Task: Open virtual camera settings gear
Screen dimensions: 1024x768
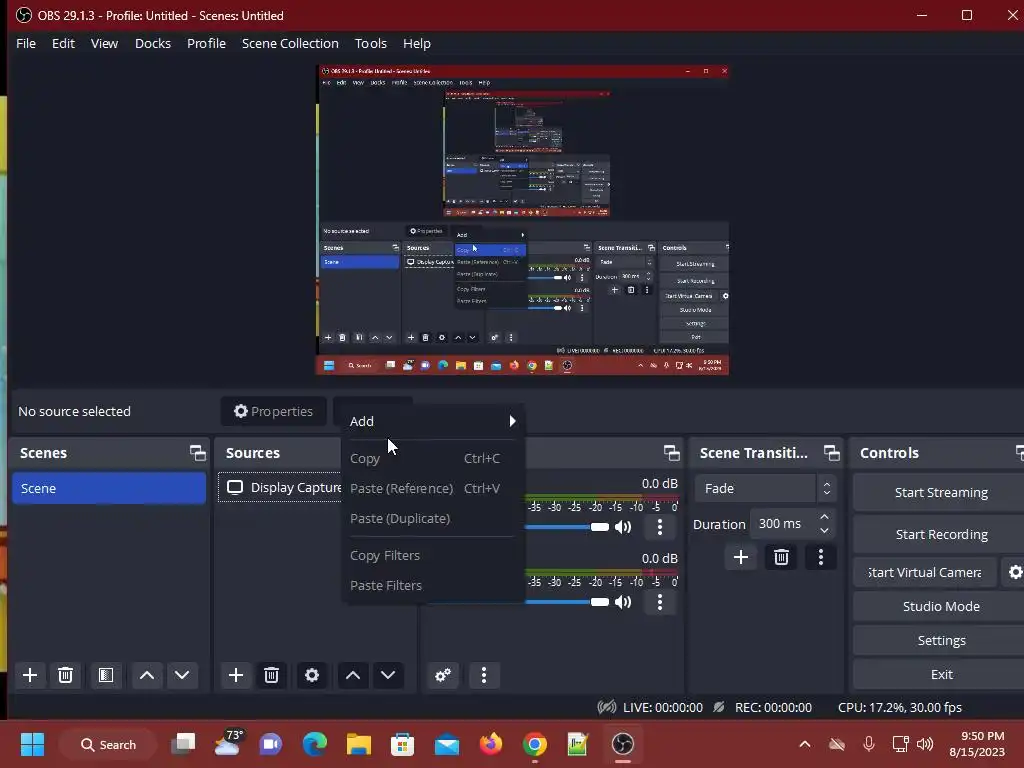Action: point(1014,572)
